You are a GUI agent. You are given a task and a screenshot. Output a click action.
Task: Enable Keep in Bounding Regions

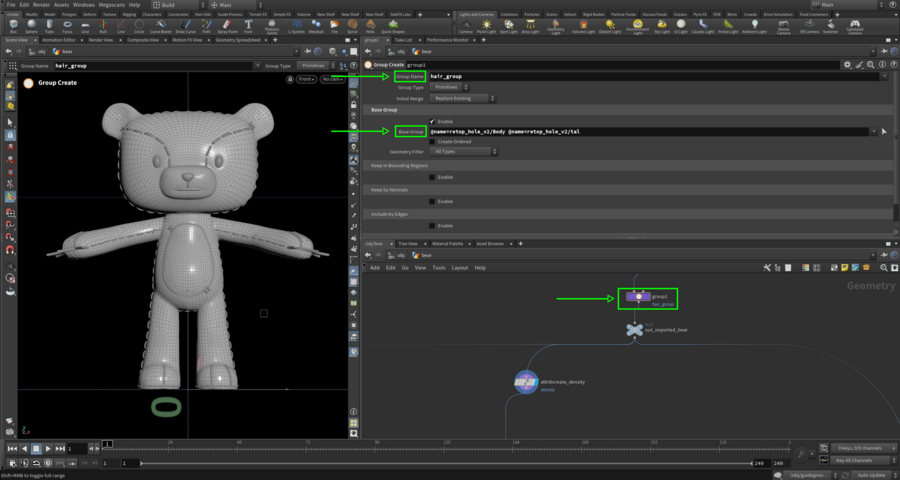[x=432, y=177]
